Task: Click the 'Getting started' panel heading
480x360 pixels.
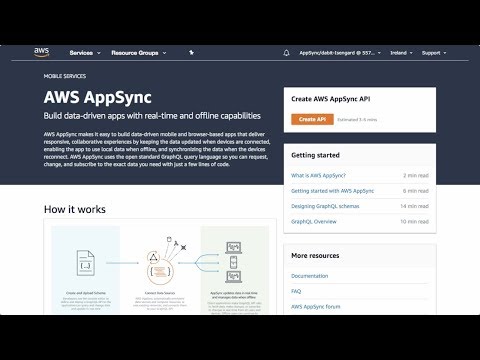Action: pyautogui.click(x=315, y=155)
